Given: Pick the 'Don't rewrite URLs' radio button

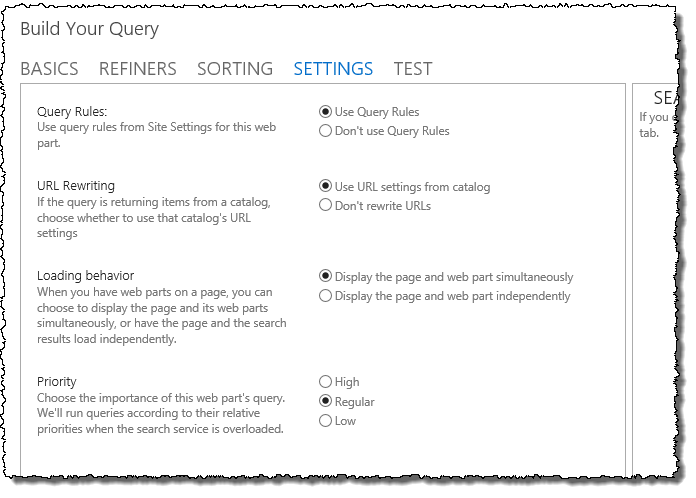Looking at the screenshot, I should click(325, 205).
